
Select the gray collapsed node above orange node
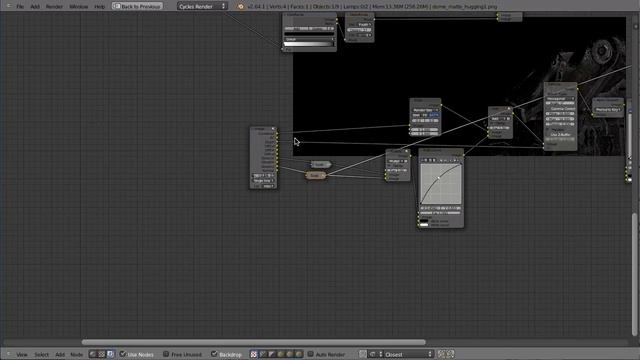320,164
